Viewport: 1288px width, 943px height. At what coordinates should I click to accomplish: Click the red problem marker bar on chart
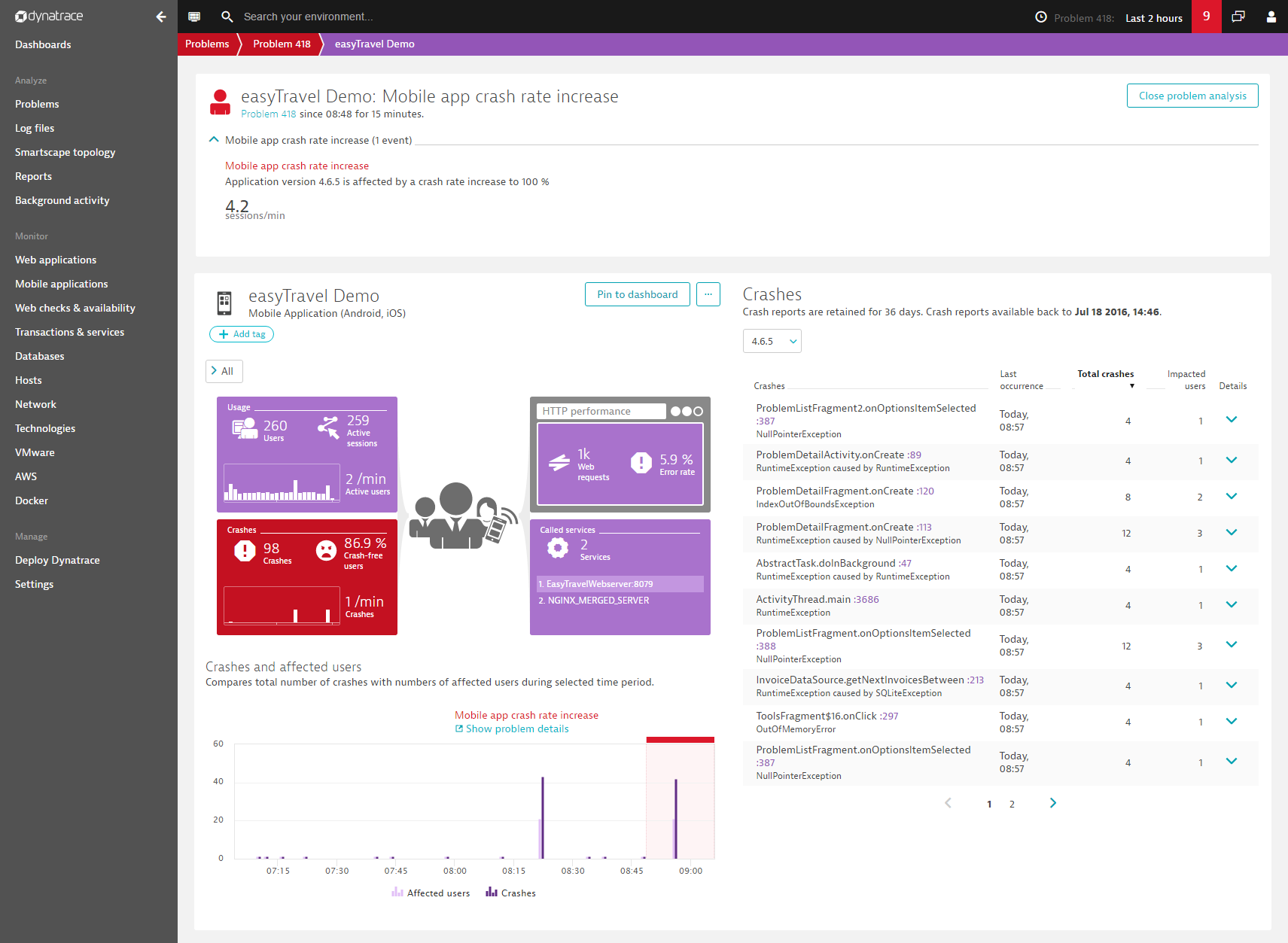click(x=681, y=740)
